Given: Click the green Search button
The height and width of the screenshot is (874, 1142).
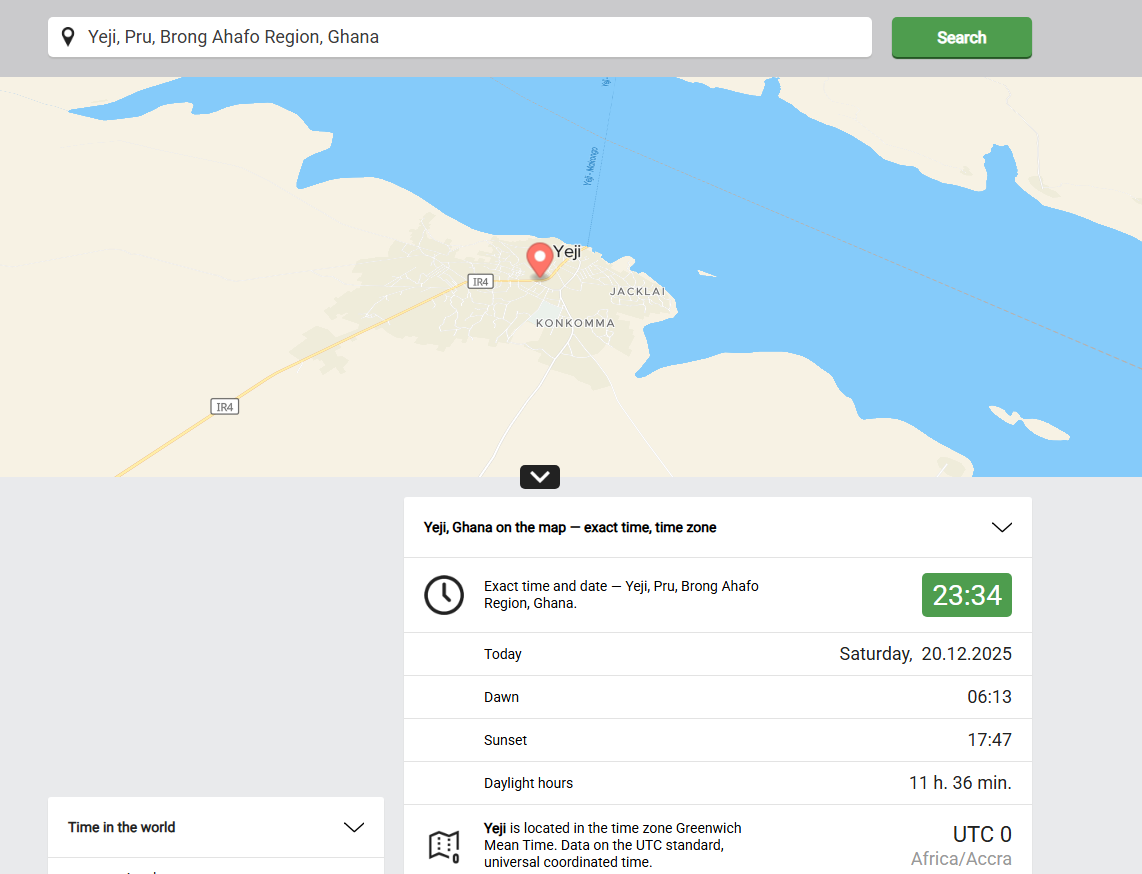Looking at the screenshot, I should pyautogui.click(x=961, y=37).
